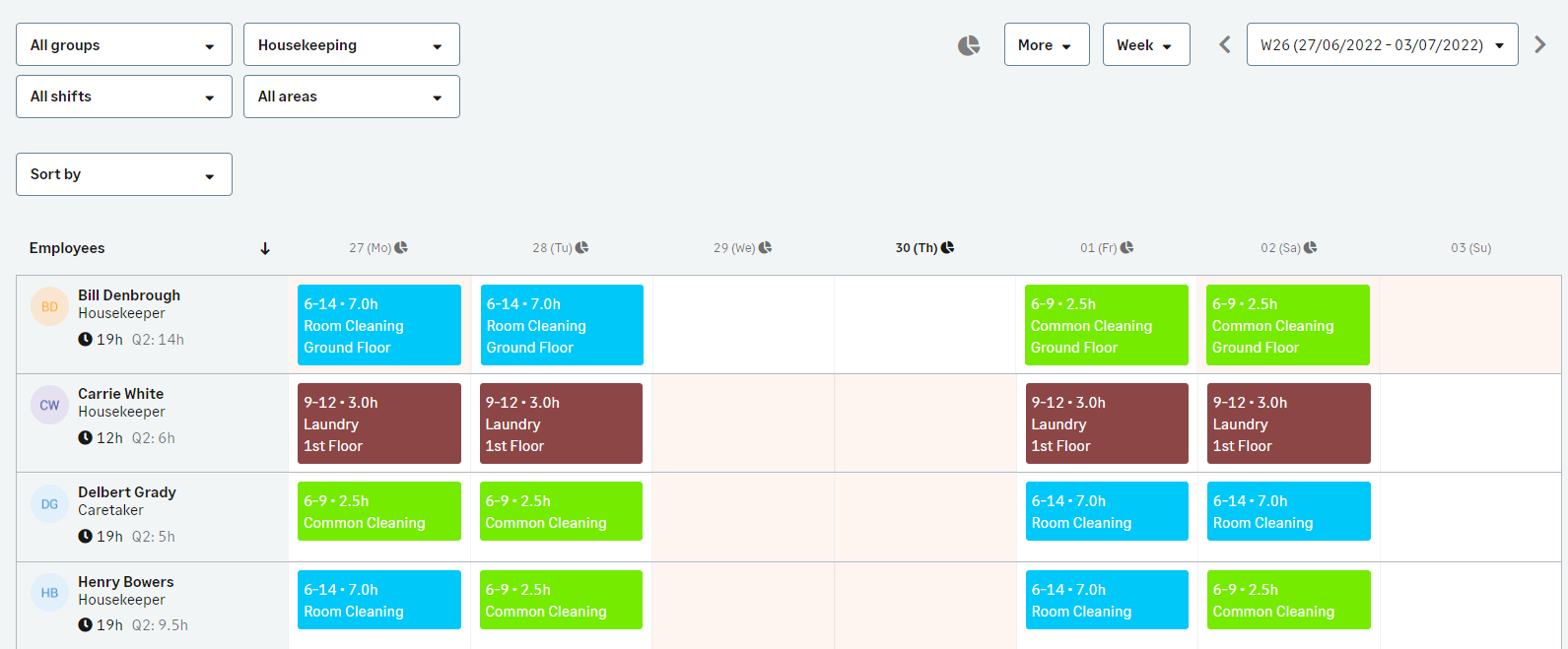Go to previous week with left arrow
Screen dimensions: 1568x649
coord(1224,44)
